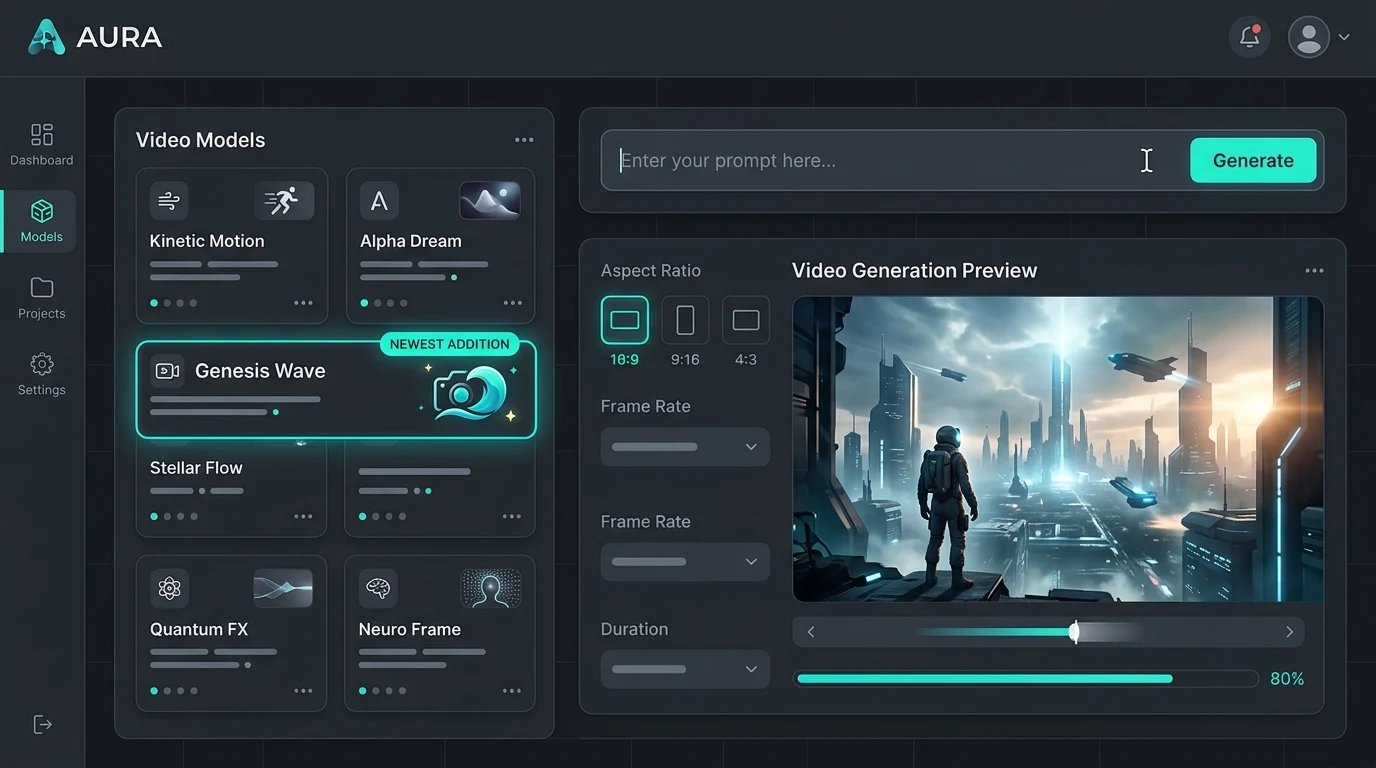1376x768 pixels.
Task: Open the Video Models panel options menu
Action: pos(524,139)
